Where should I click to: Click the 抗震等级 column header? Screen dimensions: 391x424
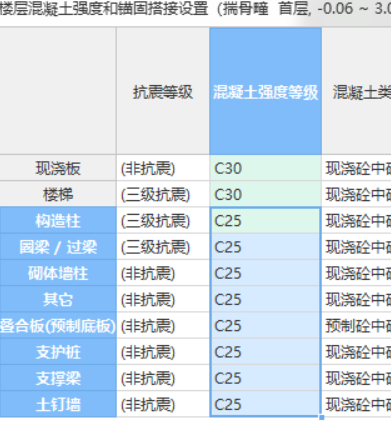click(x=163, y=91)
